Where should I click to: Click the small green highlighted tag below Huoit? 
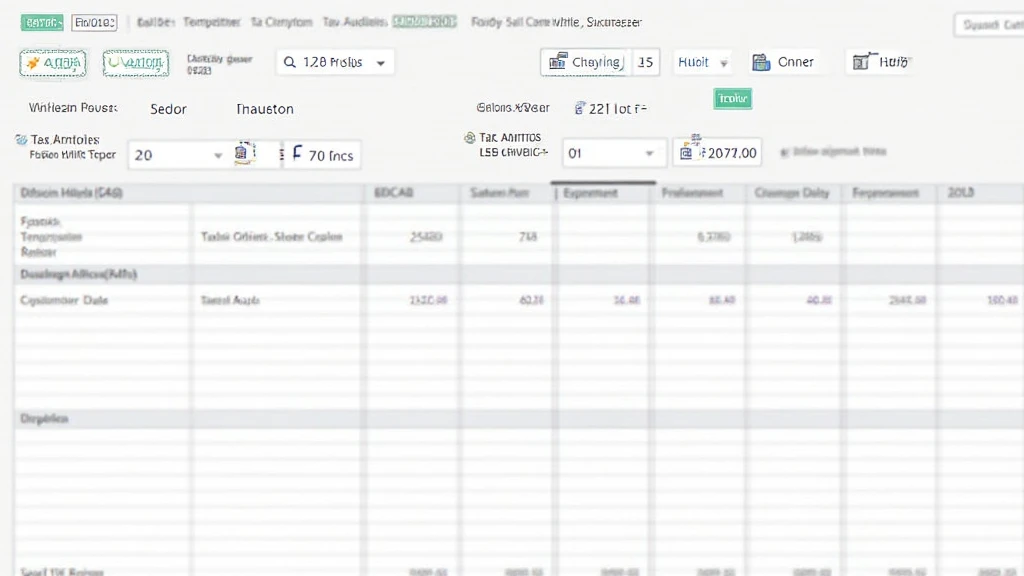click(x=732, y=99)
